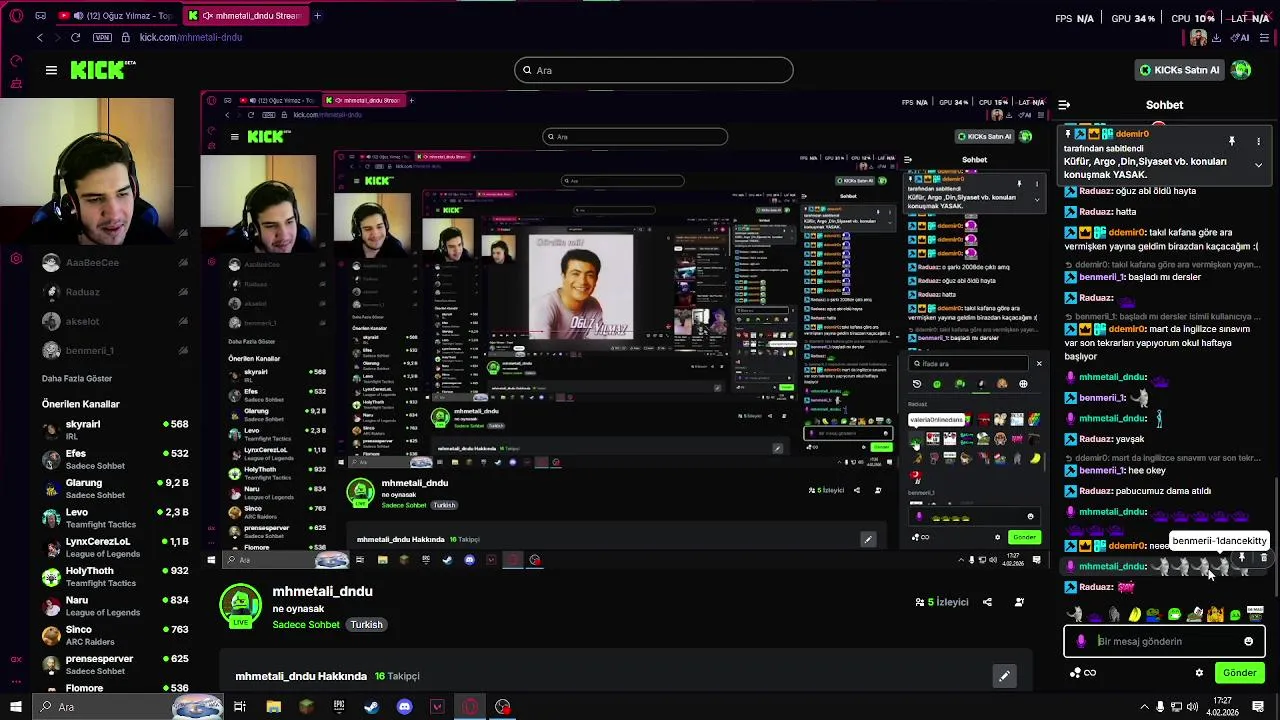
Task: Open prensesperver channel
Action: click(x=115, y=664)
